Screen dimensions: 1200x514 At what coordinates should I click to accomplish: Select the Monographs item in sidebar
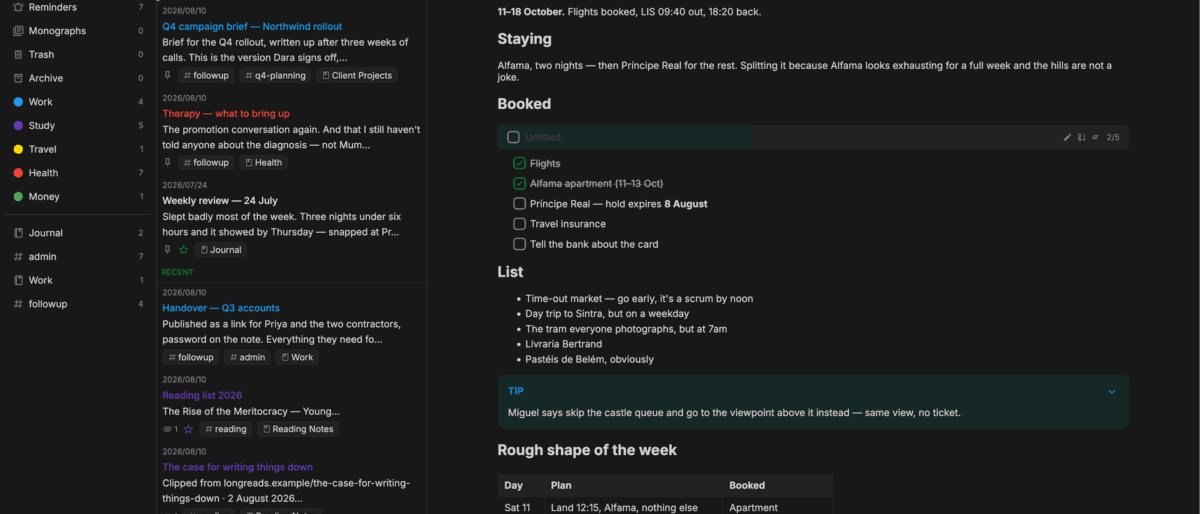click(x=76, y=31)
